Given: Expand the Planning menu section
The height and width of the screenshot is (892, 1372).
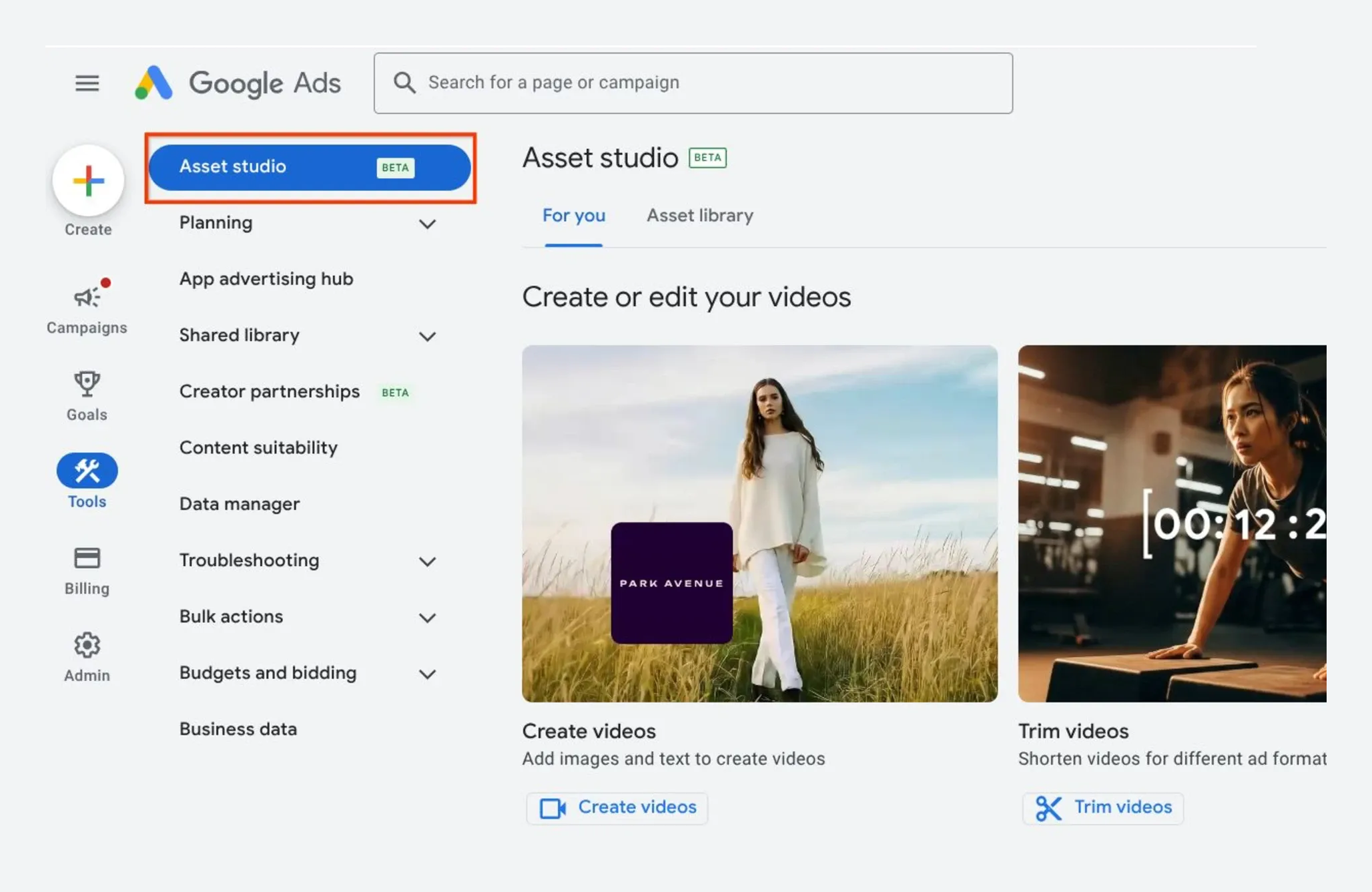Looking at the screenshot, I should pos(427,224).
